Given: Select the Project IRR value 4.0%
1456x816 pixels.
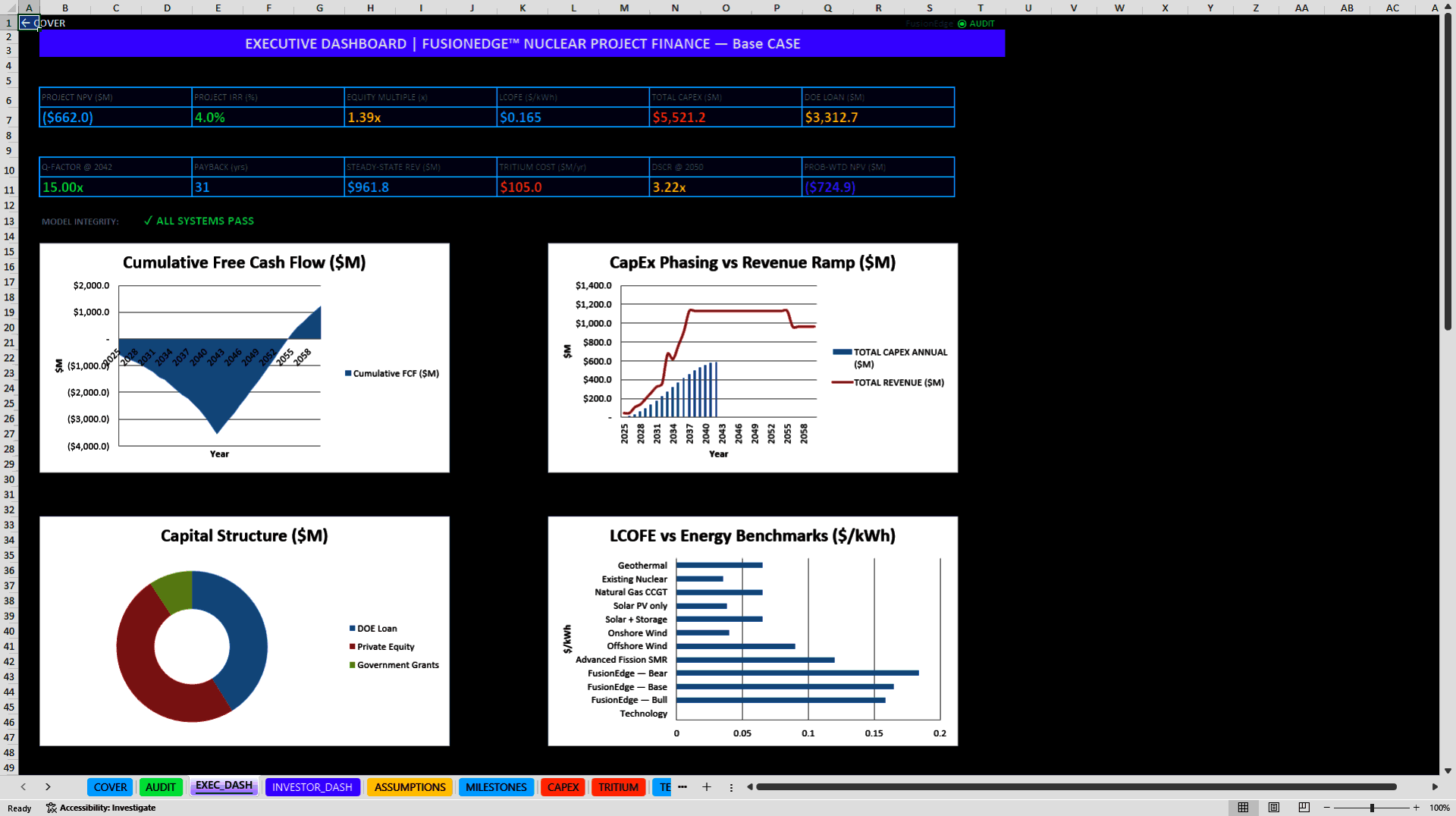Looking at the screenshot, I should pyautogui.click(x=268, y=118).
